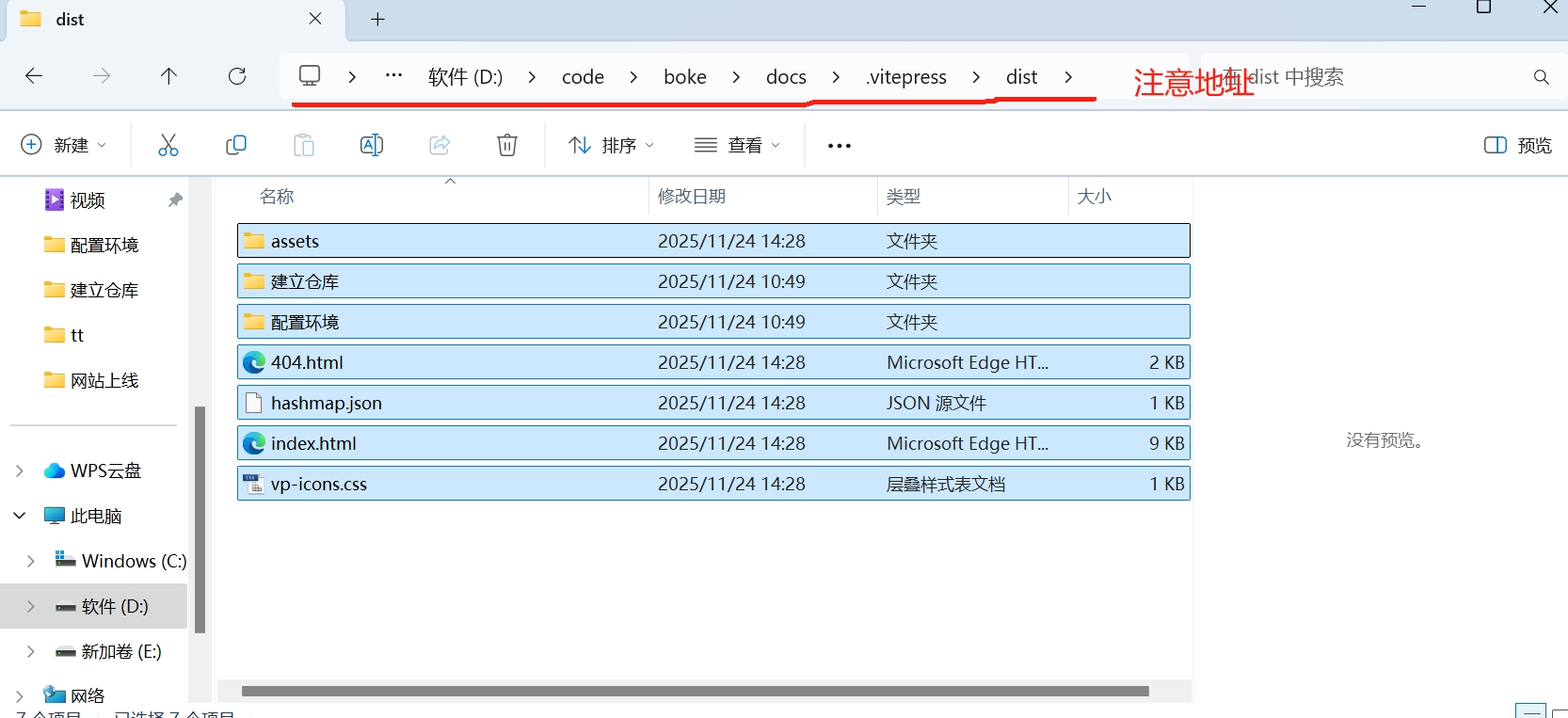Navigate back with left arrow
1568x718 pixels.
(34, 76)
